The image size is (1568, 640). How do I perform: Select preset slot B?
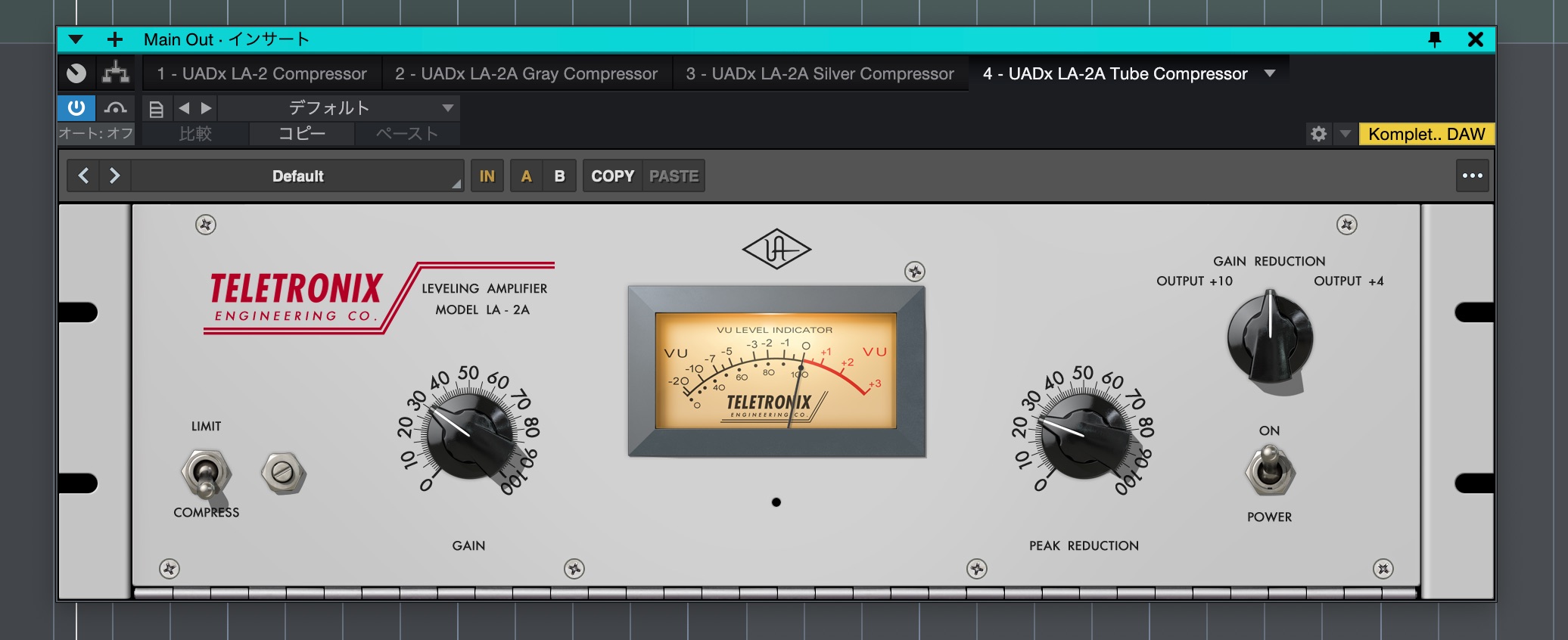pyautogui.click(x=559, y=176)
